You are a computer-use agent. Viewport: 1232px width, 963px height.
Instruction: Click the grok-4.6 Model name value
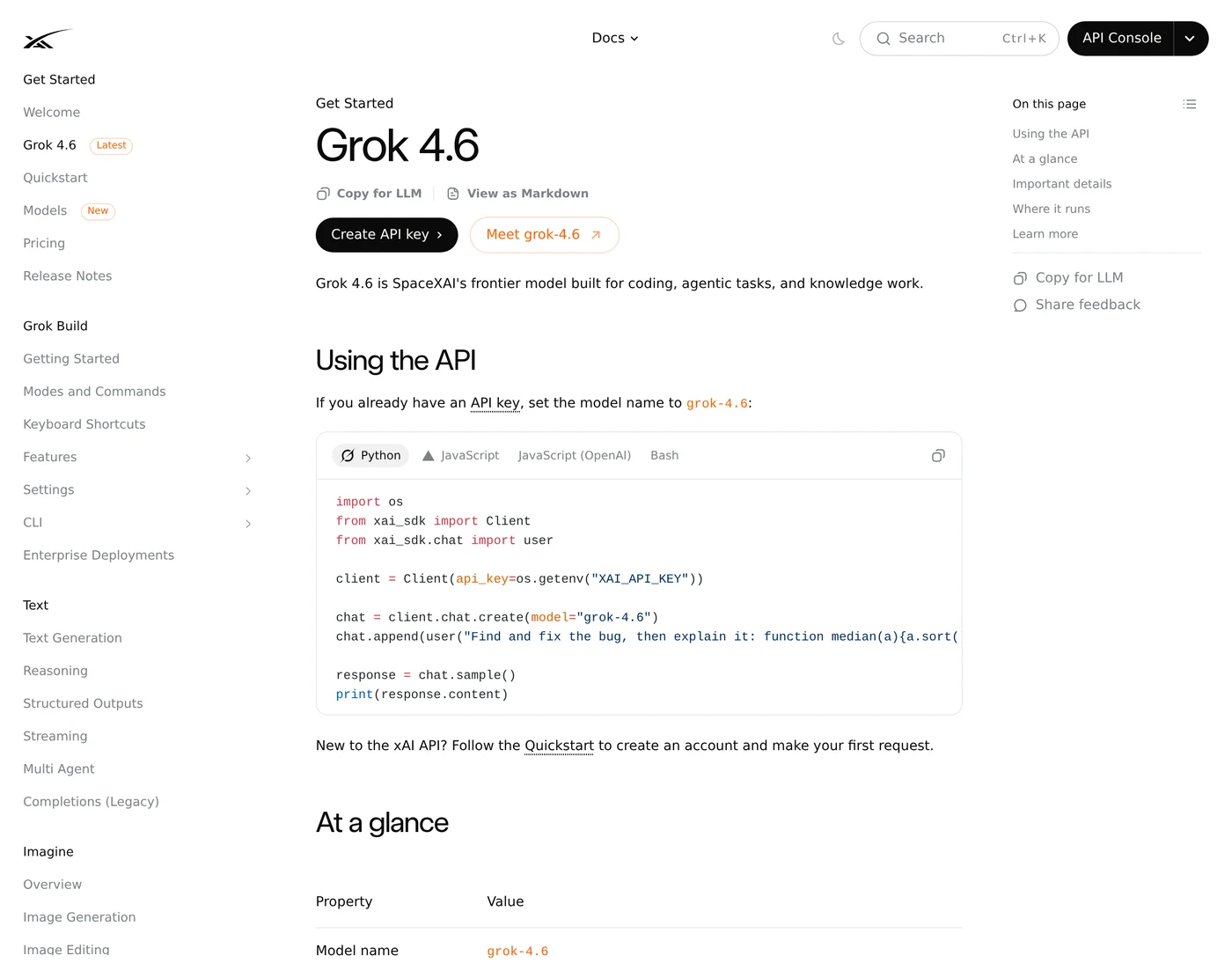517,952
